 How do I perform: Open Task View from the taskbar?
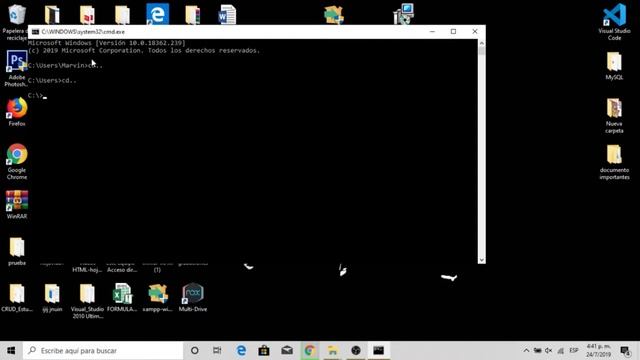tap(217, 351)
